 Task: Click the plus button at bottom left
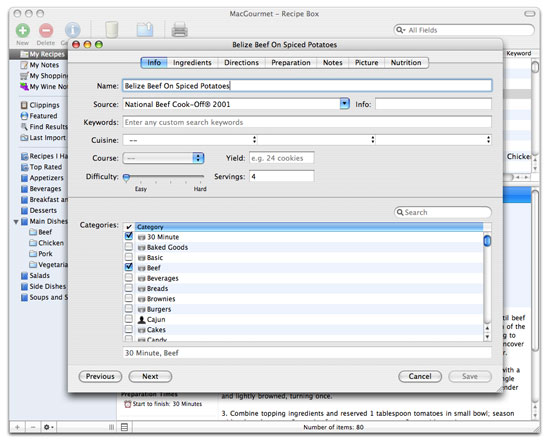pos(18,427)
